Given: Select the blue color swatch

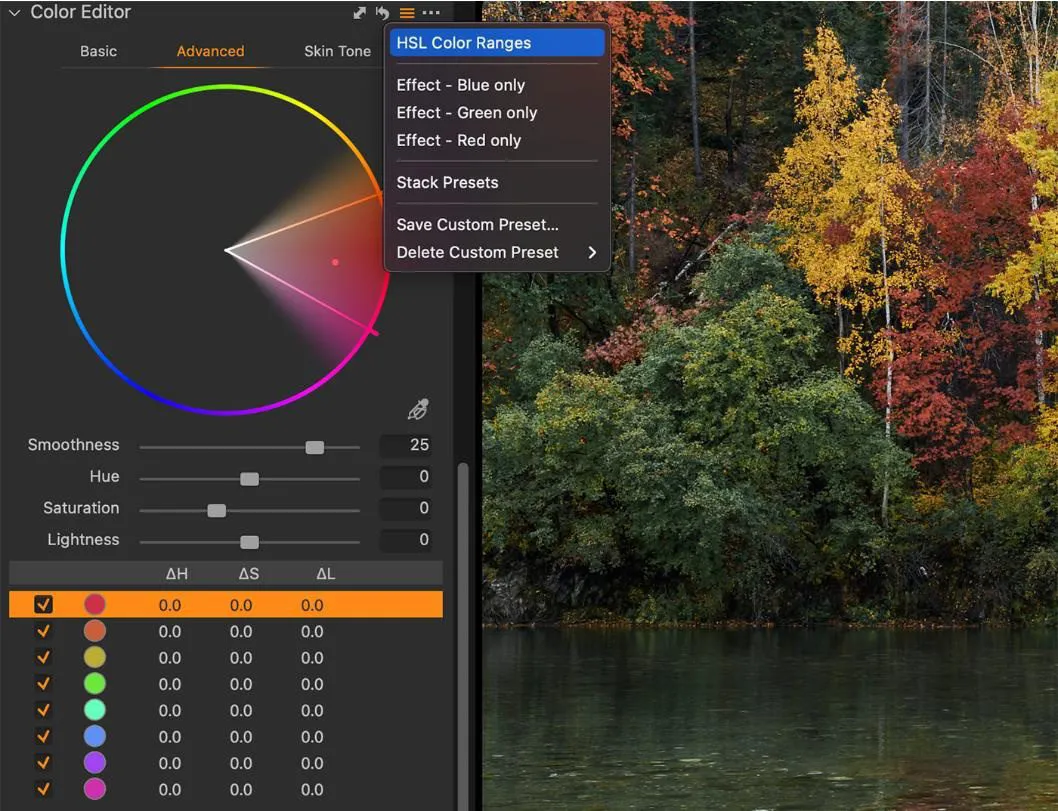Looking at the screenshot, I should [95, 736].
